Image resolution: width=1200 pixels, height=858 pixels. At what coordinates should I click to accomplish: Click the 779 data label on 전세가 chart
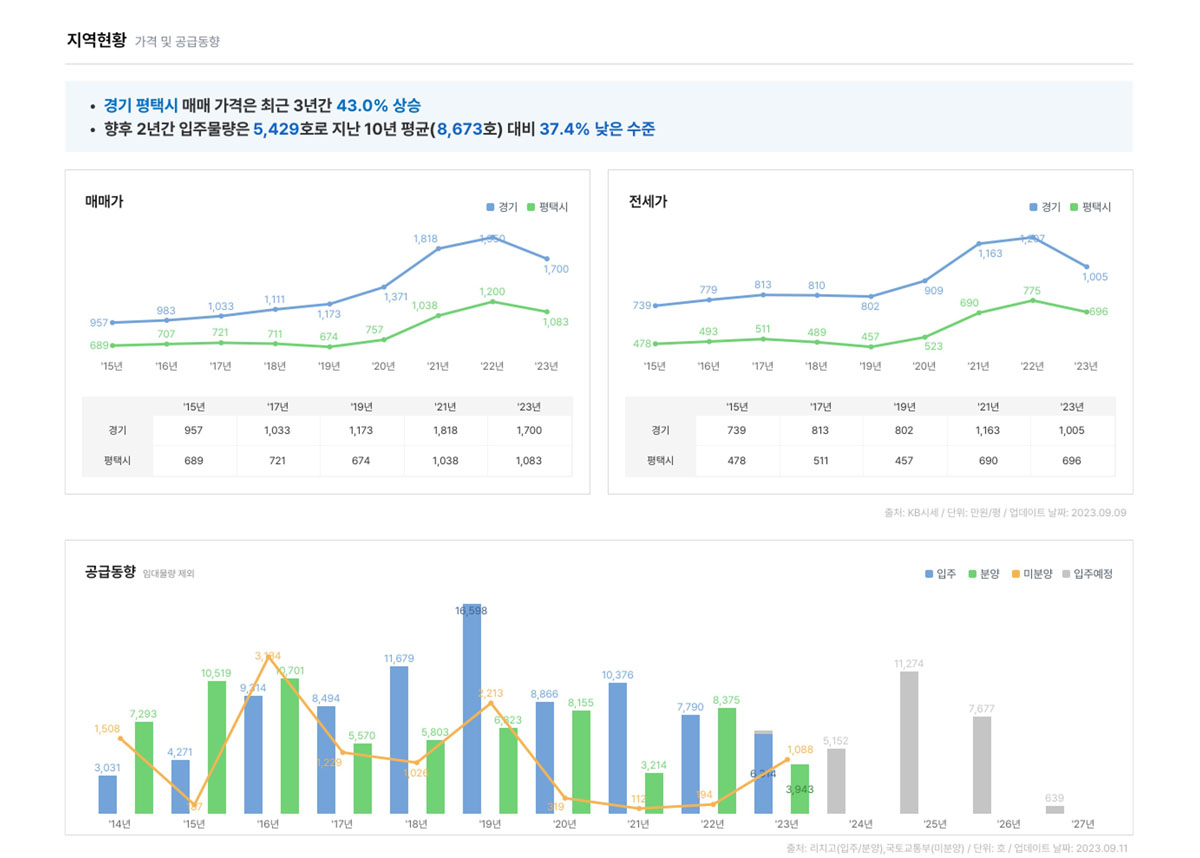709,290
